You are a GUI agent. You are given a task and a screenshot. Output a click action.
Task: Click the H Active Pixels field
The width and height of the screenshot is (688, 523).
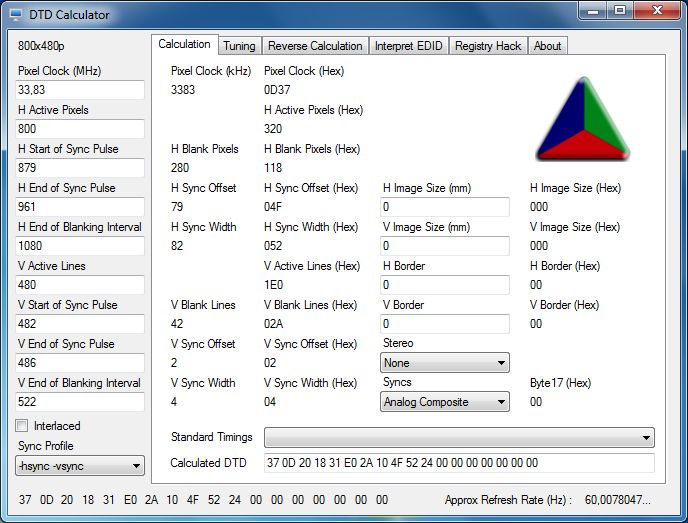click(x=80, y=129)
